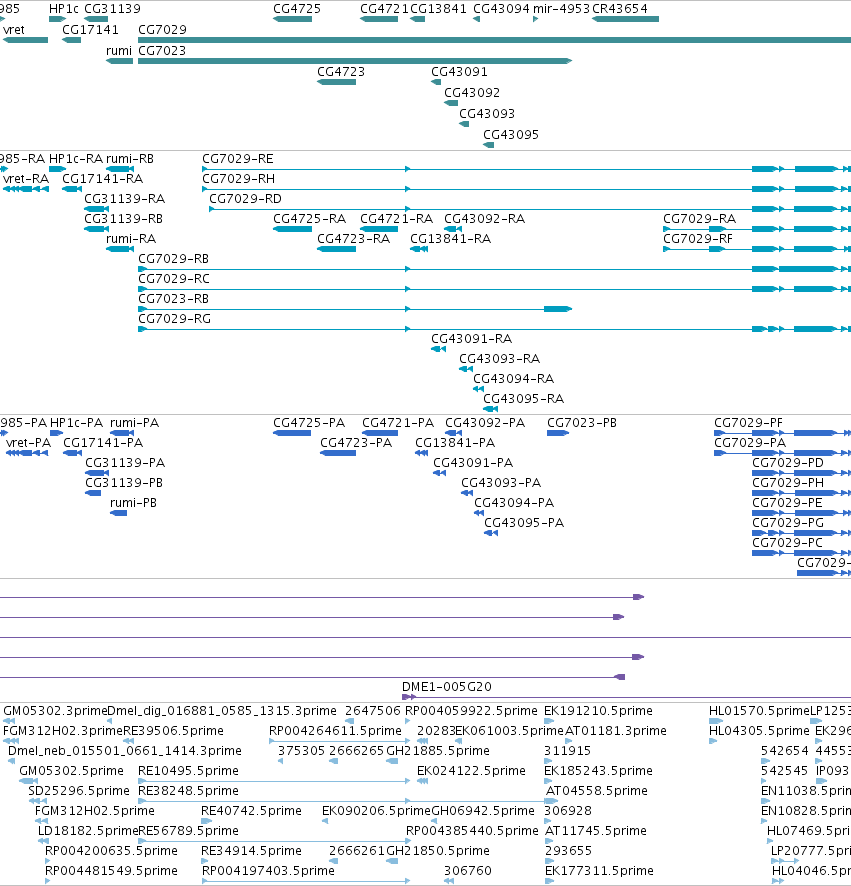Screen dimensions: 851x886
Task: Select the 542654 feature label
Action: pos(784,751)
